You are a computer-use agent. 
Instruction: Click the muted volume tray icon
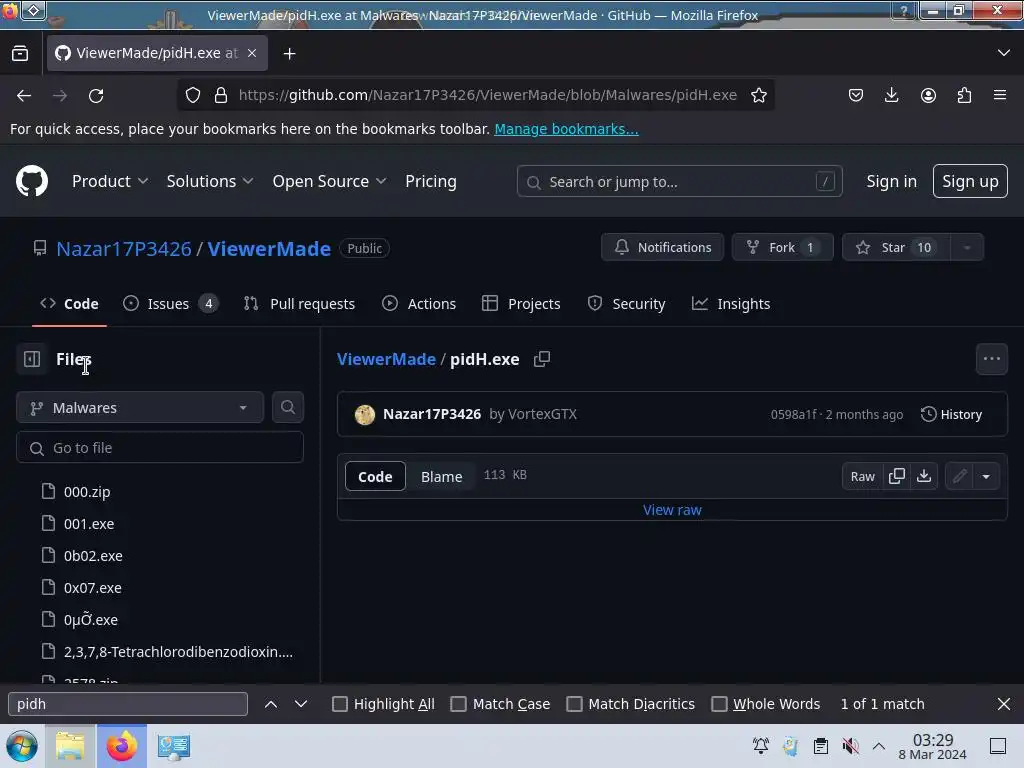coord(850,746)
